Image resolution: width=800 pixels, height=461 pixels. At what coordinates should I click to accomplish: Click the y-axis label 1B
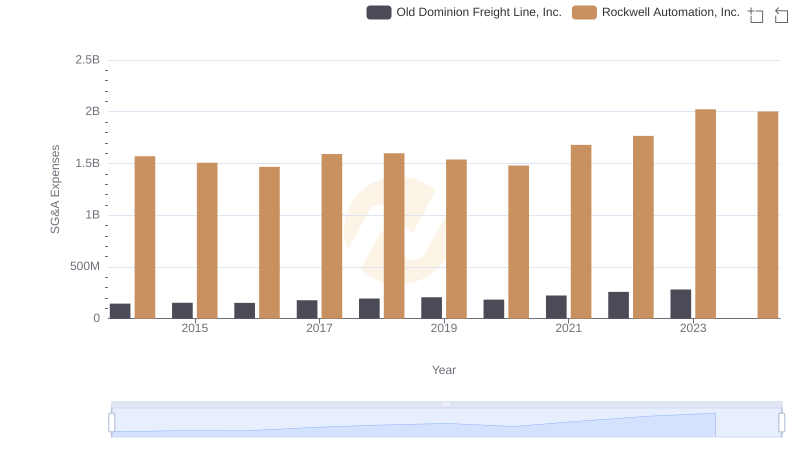tap(92, 215)
